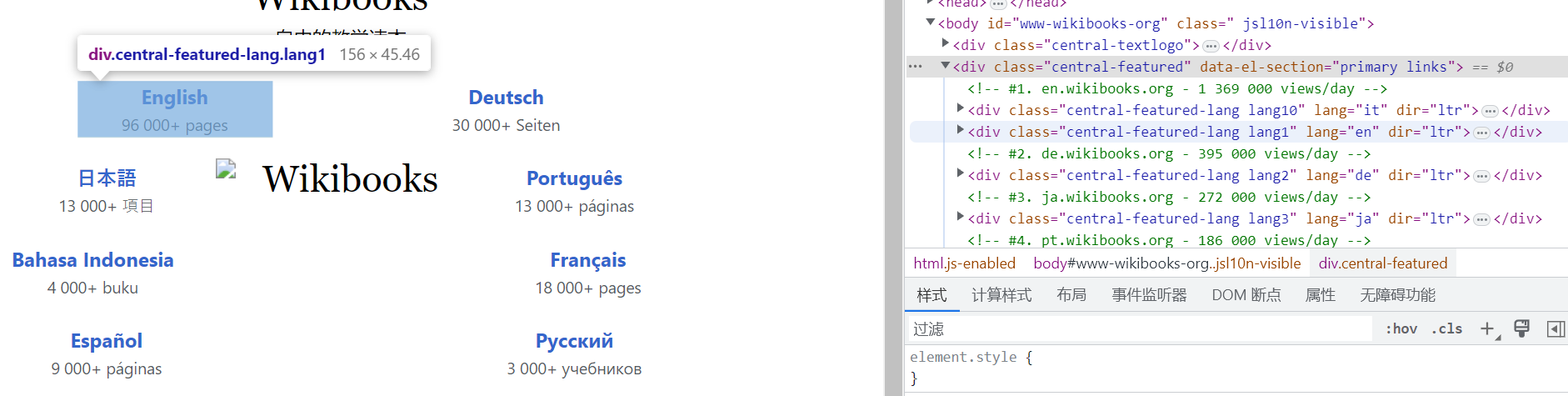1568x396 pixels.
Task: Open the Deutsch Wikibooks link
Action: [x=506, y=98]
